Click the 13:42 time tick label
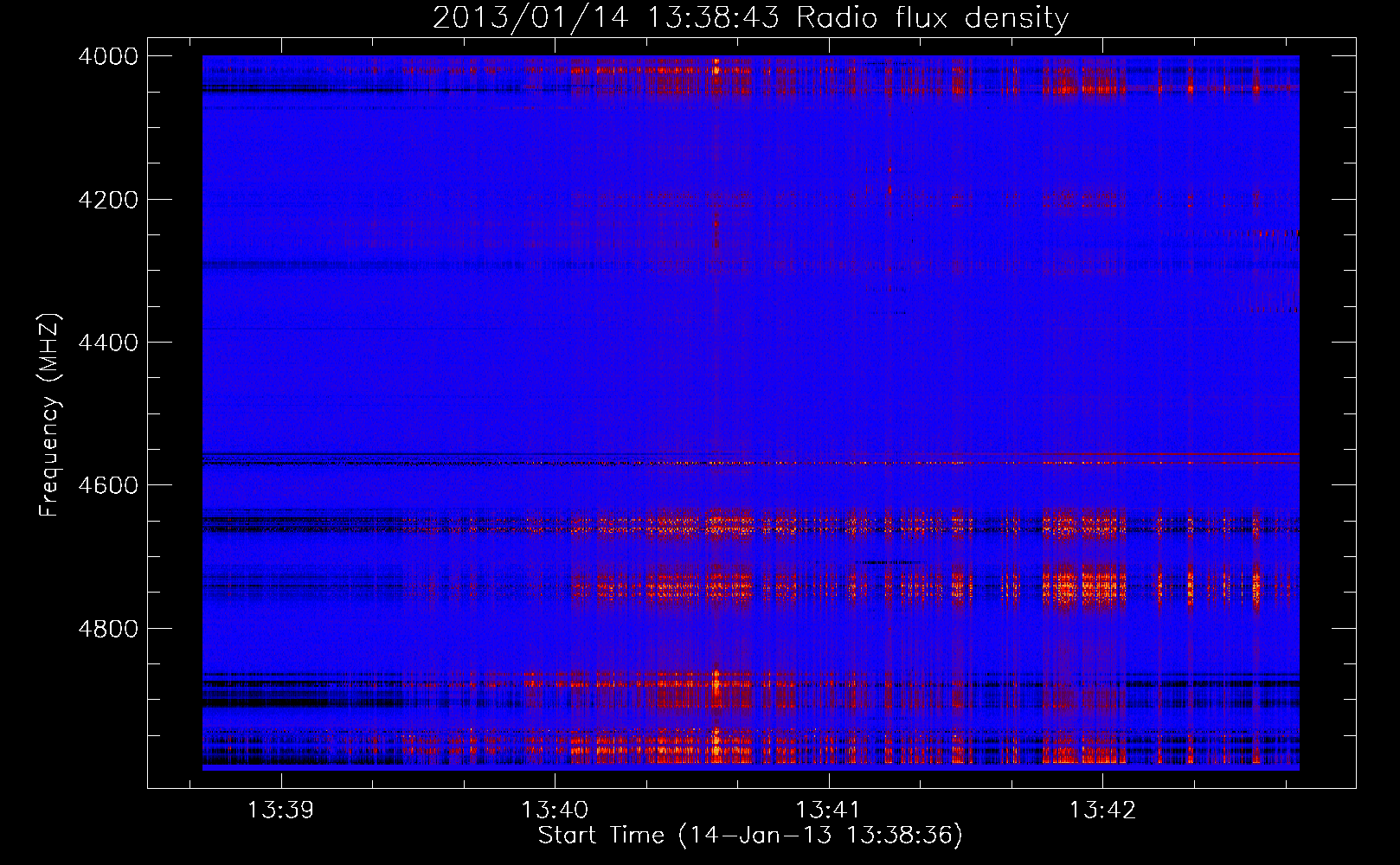1400x865 pixels. (x=1102, y=811)
